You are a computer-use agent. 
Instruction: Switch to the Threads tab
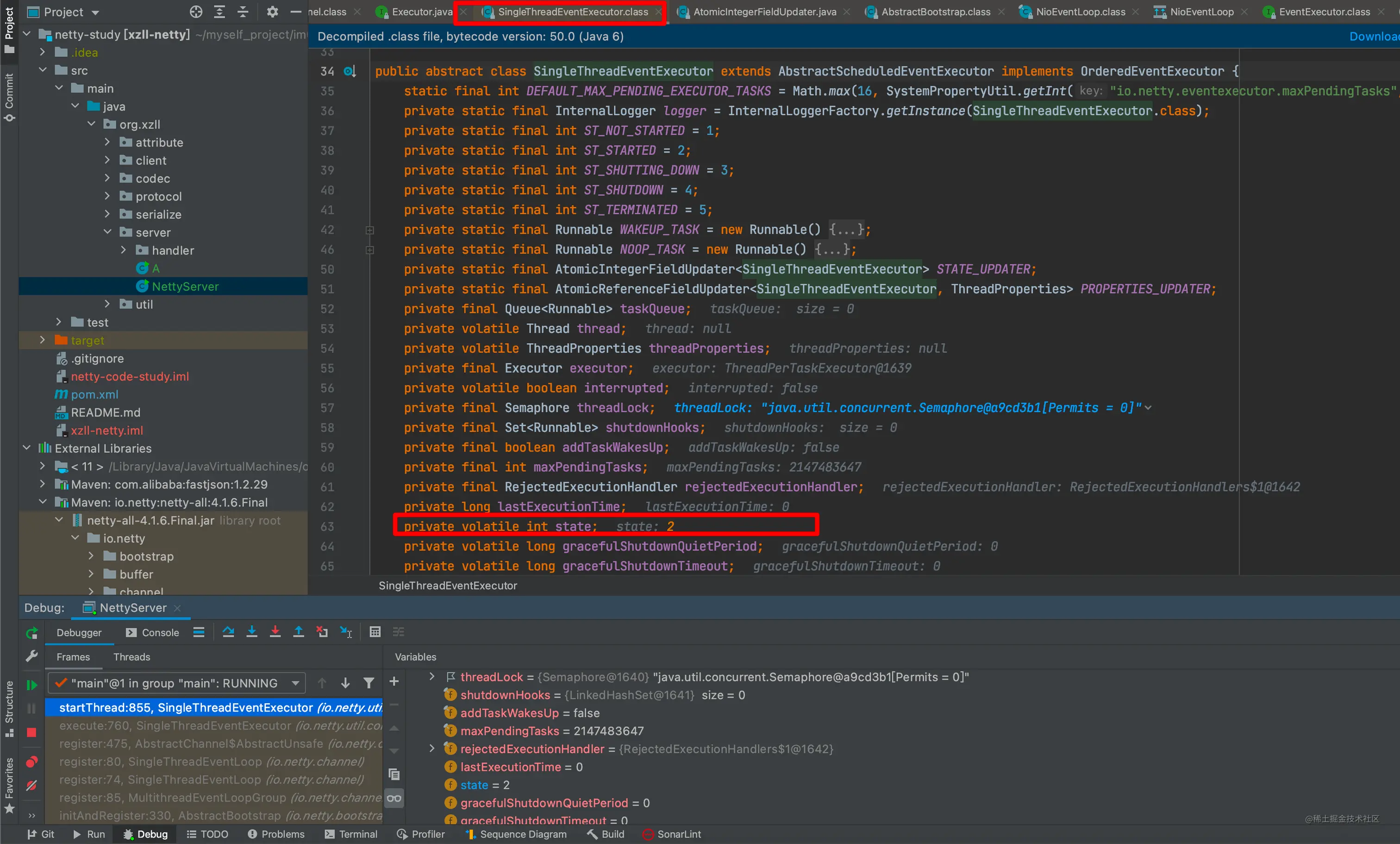coord(132,657)
